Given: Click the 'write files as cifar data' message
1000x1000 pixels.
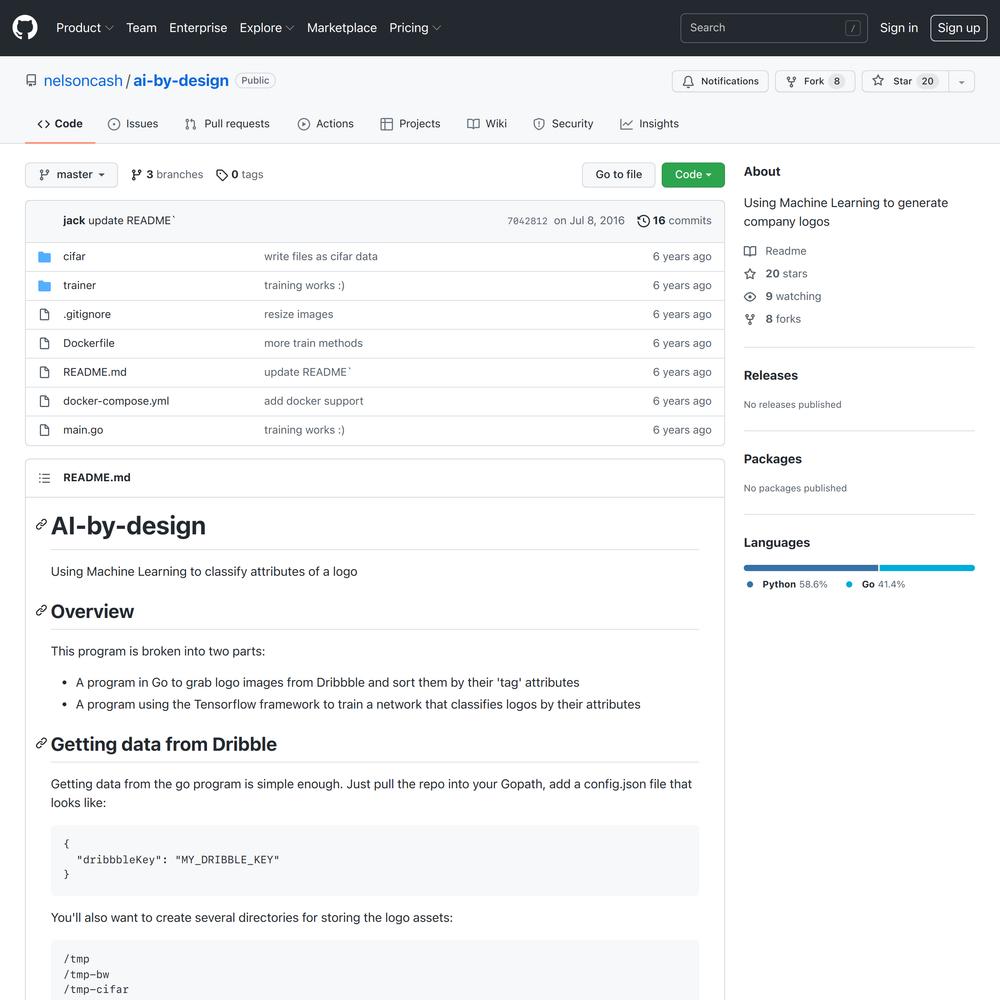Looking at the screenshot, I should point(321,256).
